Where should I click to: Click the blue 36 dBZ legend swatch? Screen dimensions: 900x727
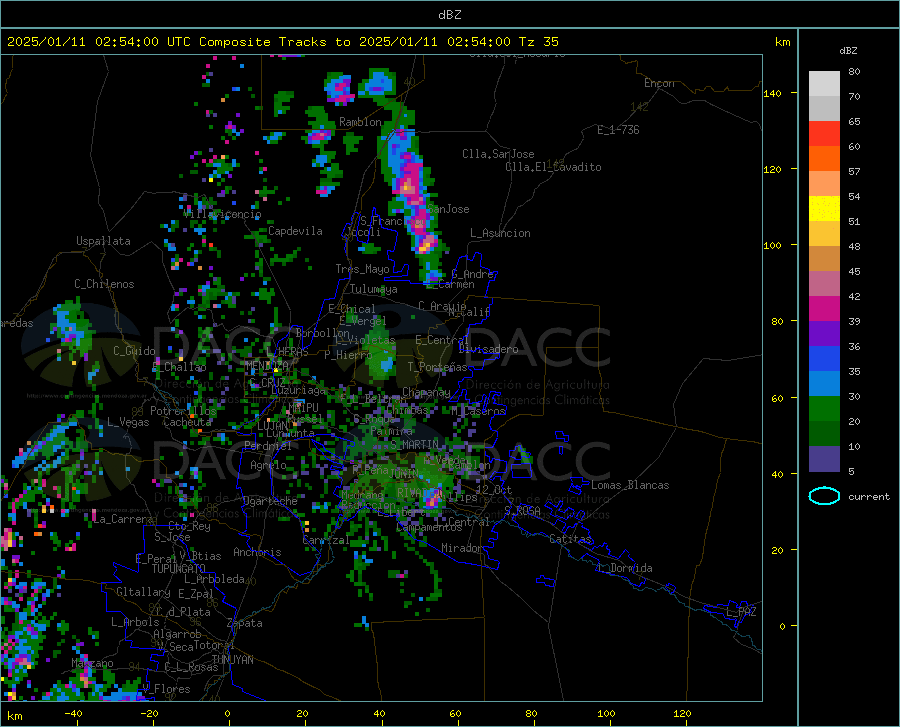coord(824,359)
